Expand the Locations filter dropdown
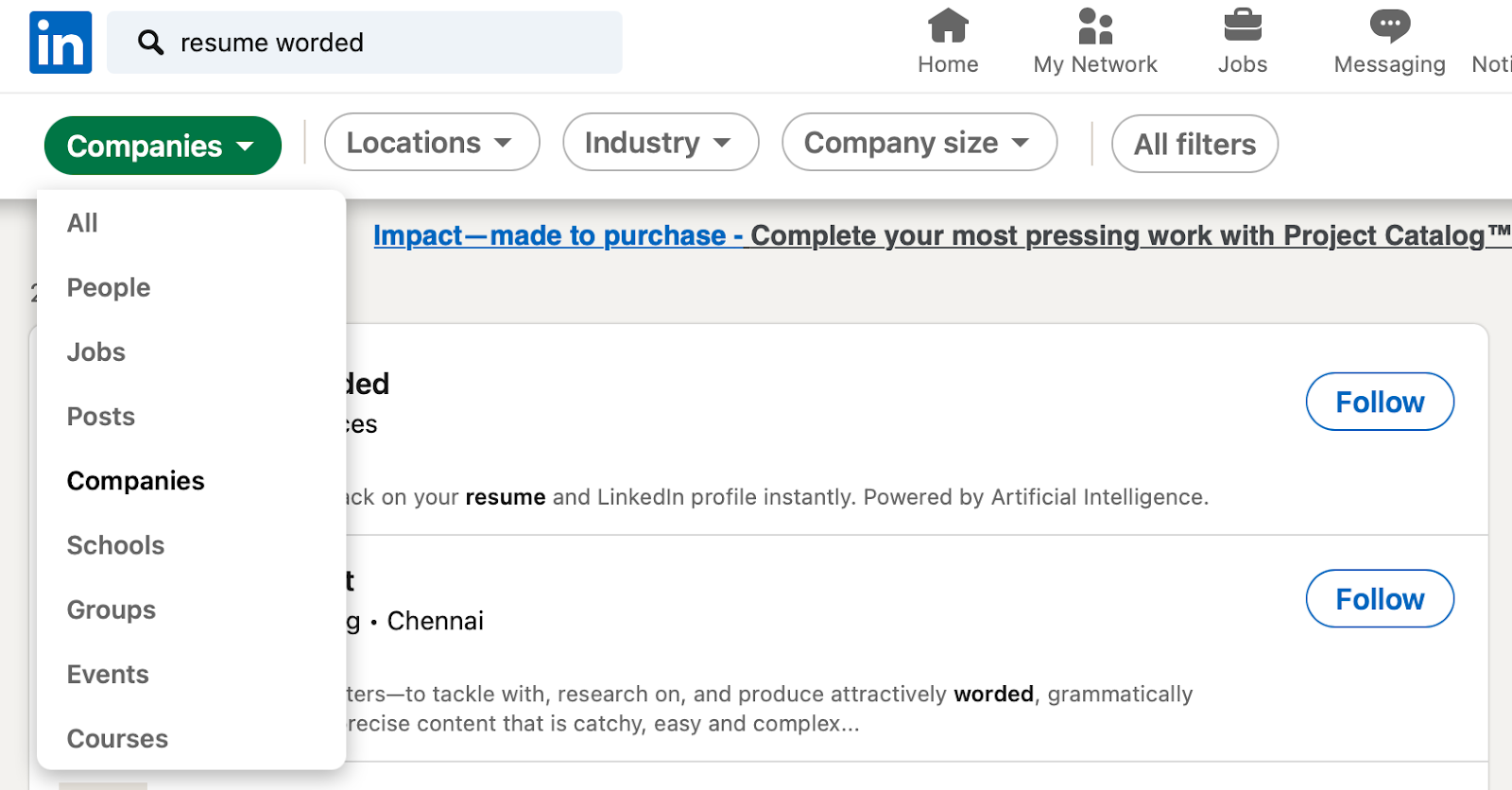Image resolution: width=1512 pixels, height=790 pixels. tap(431, 143)
